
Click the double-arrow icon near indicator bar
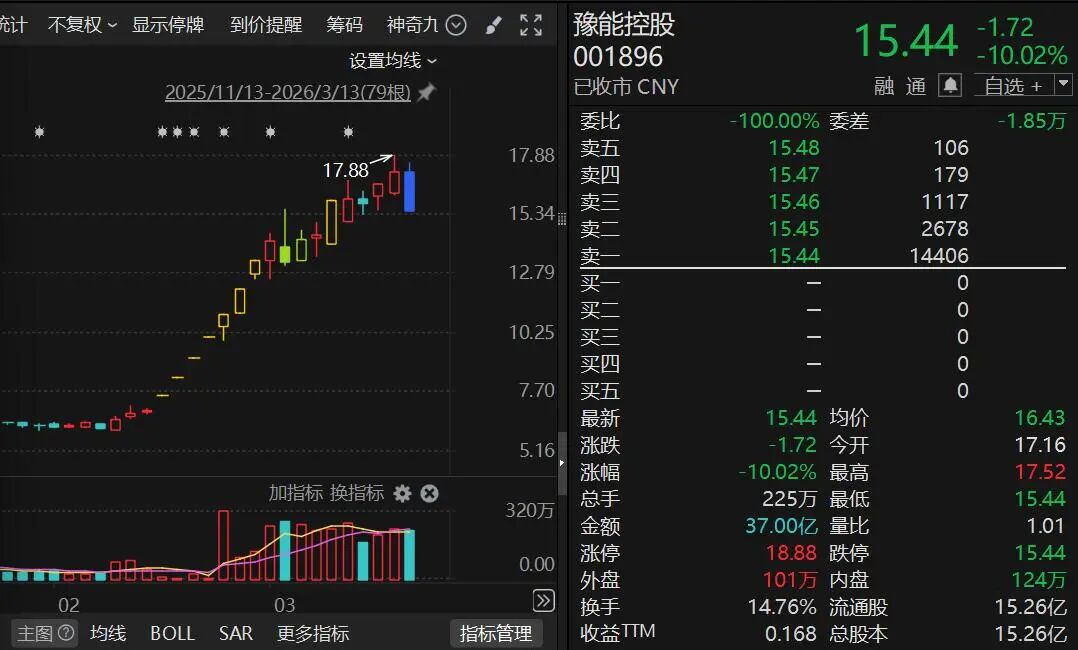click(x=543, y=600)
